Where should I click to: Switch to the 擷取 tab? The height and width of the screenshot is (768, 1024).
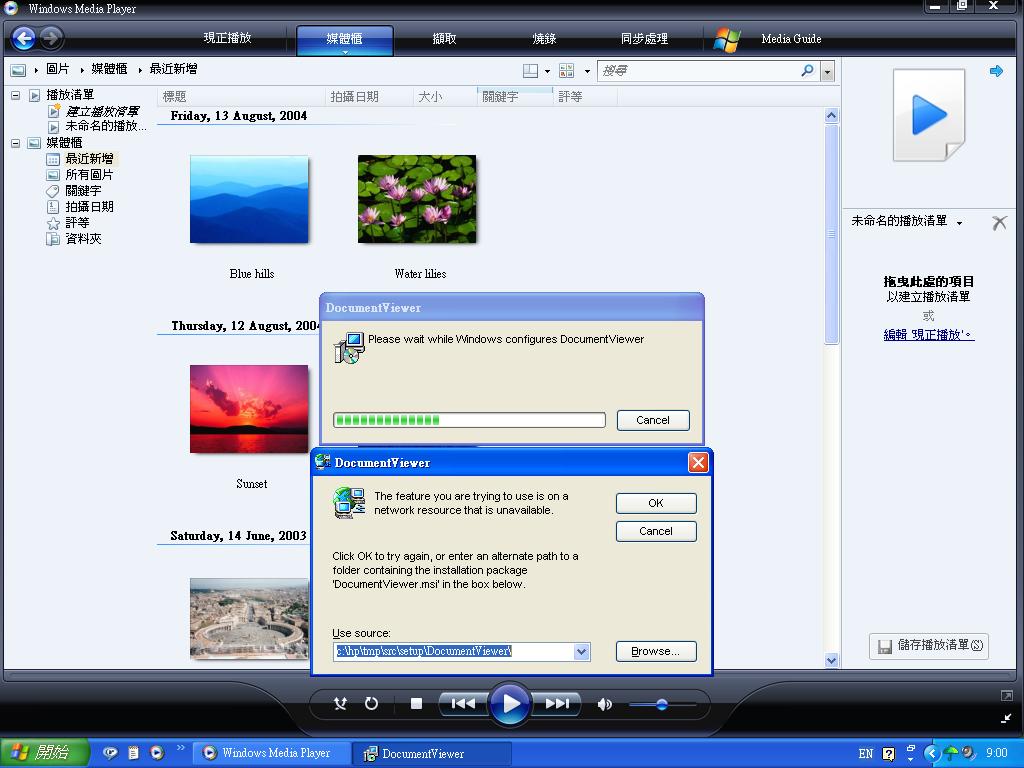(x=444, y=39)
